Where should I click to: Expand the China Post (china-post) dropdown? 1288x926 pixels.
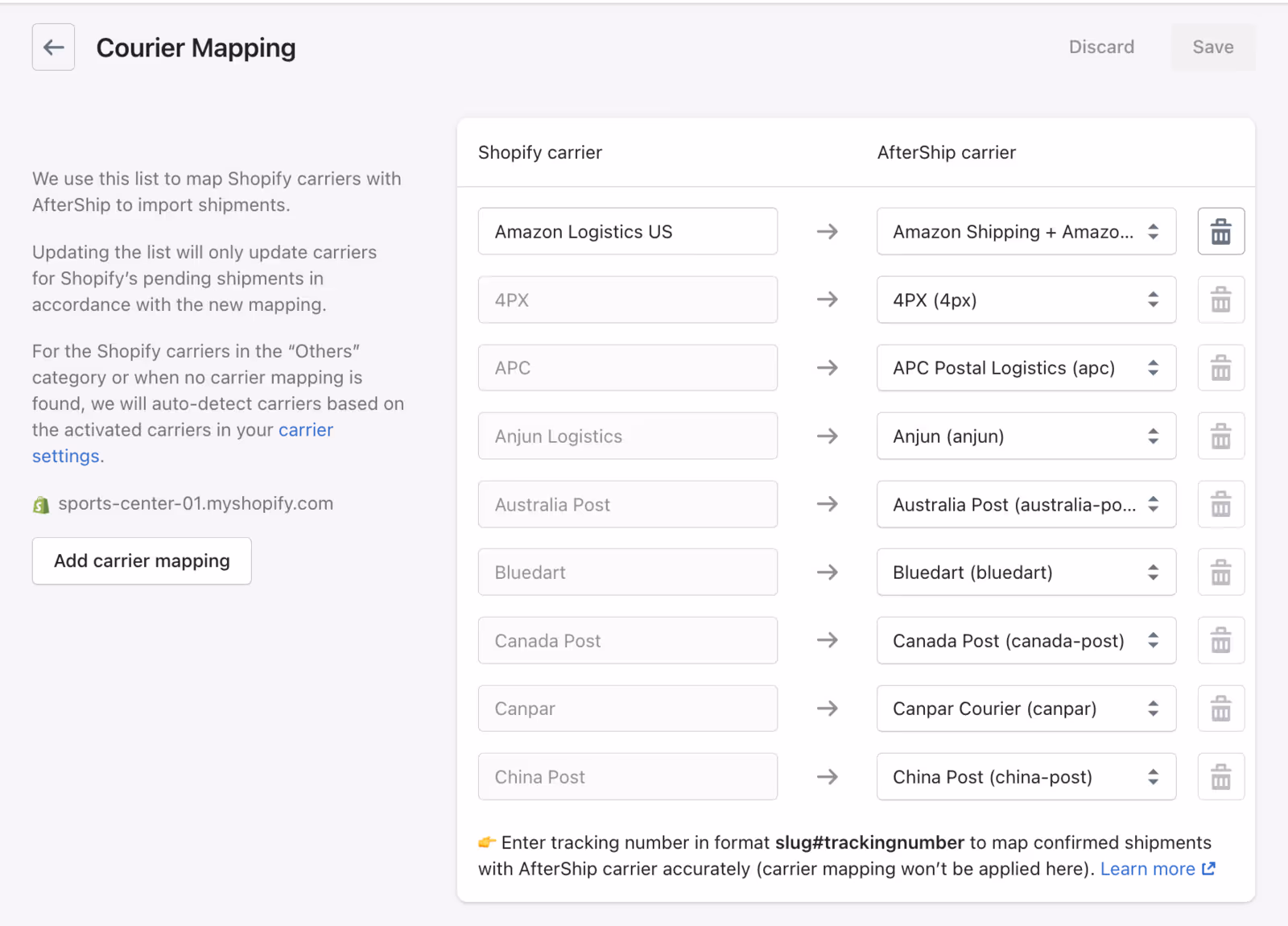[1026, 777]
